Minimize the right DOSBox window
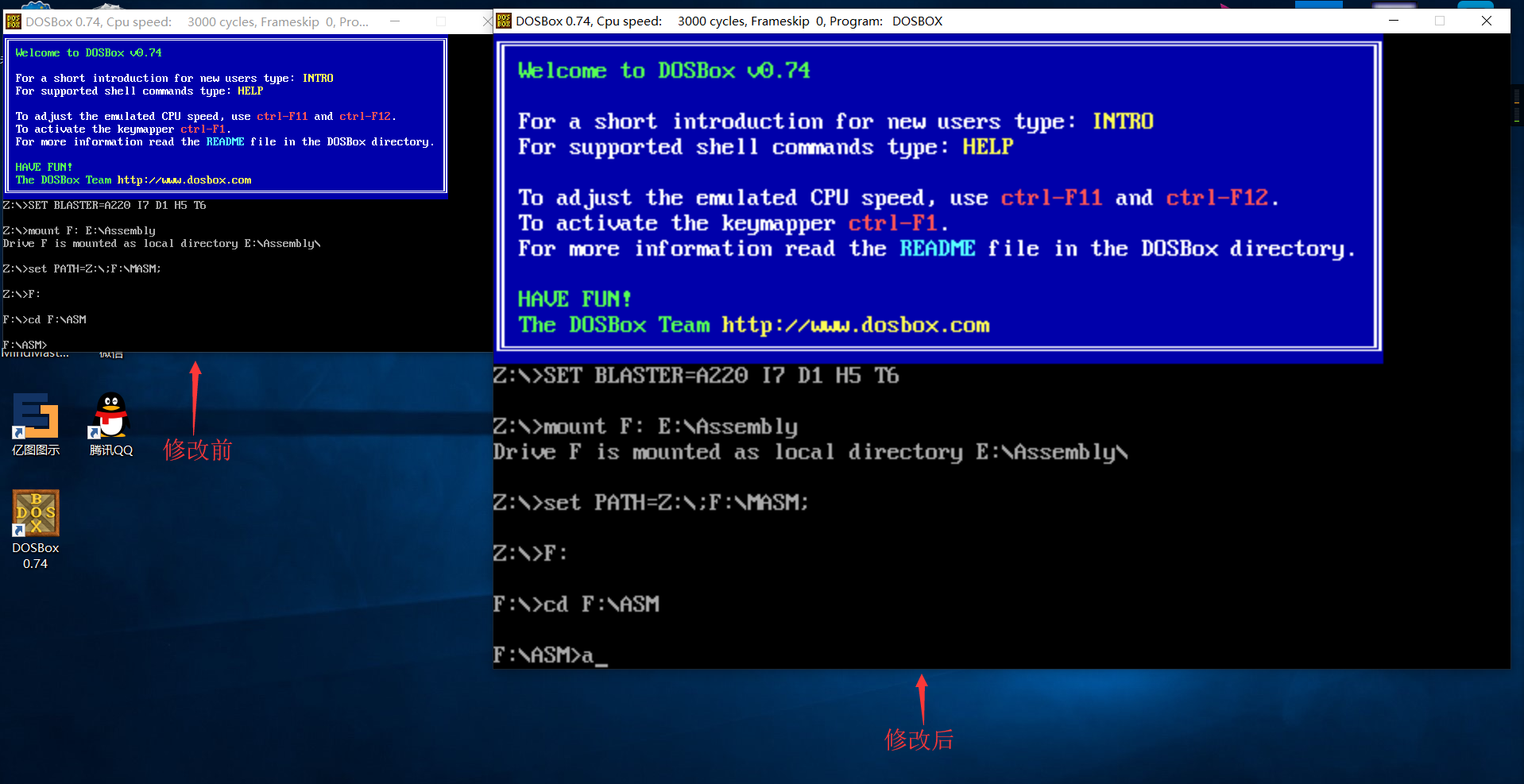 1394,21
